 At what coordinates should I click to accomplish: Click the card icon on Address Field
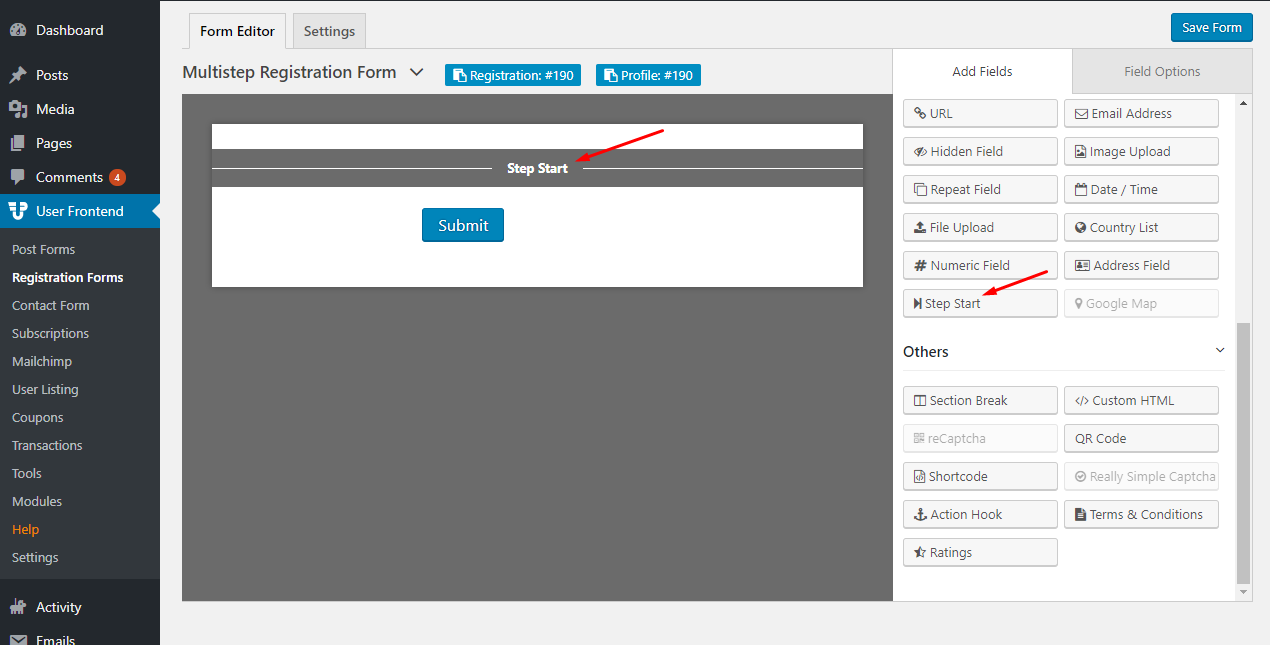coord(1082,266)
